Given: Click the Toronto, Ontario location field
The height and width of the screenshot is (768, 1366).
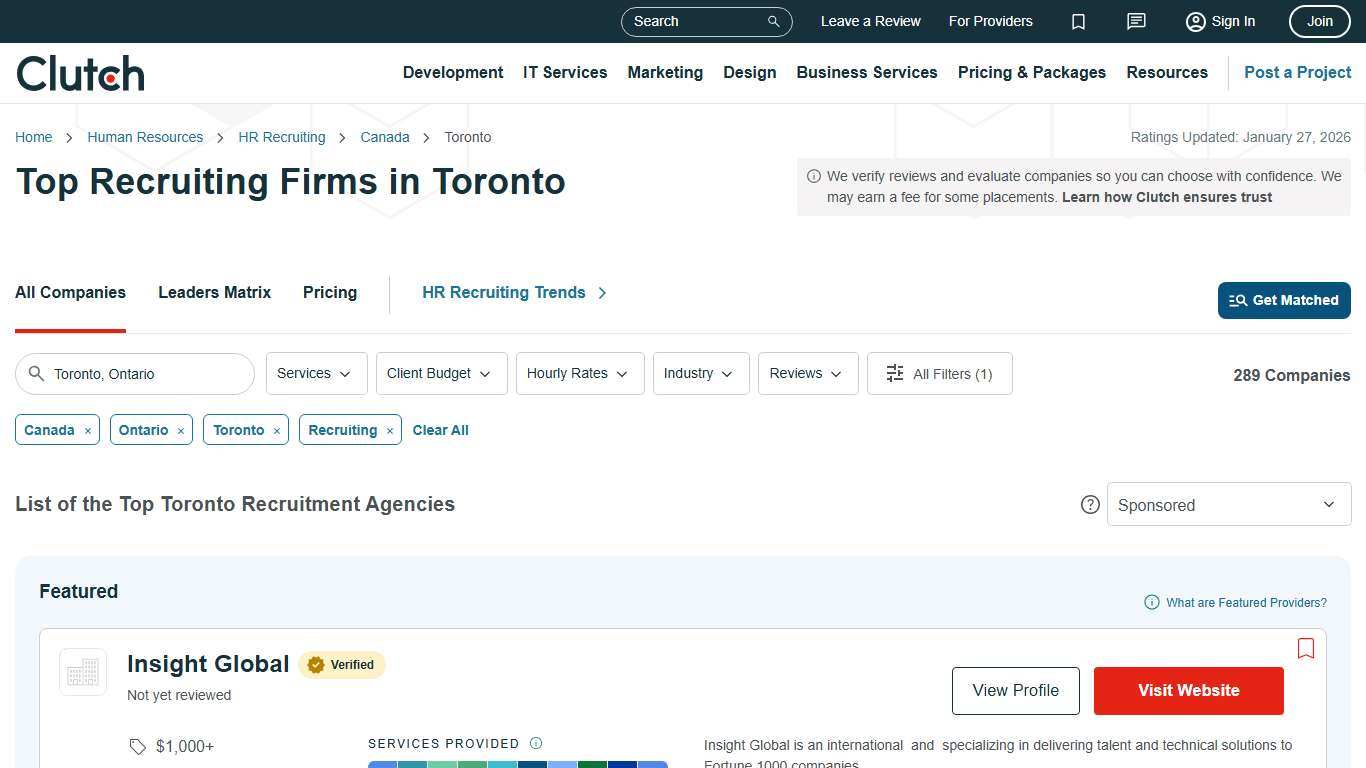Looking at the screenshot, I should coord(135,373).
